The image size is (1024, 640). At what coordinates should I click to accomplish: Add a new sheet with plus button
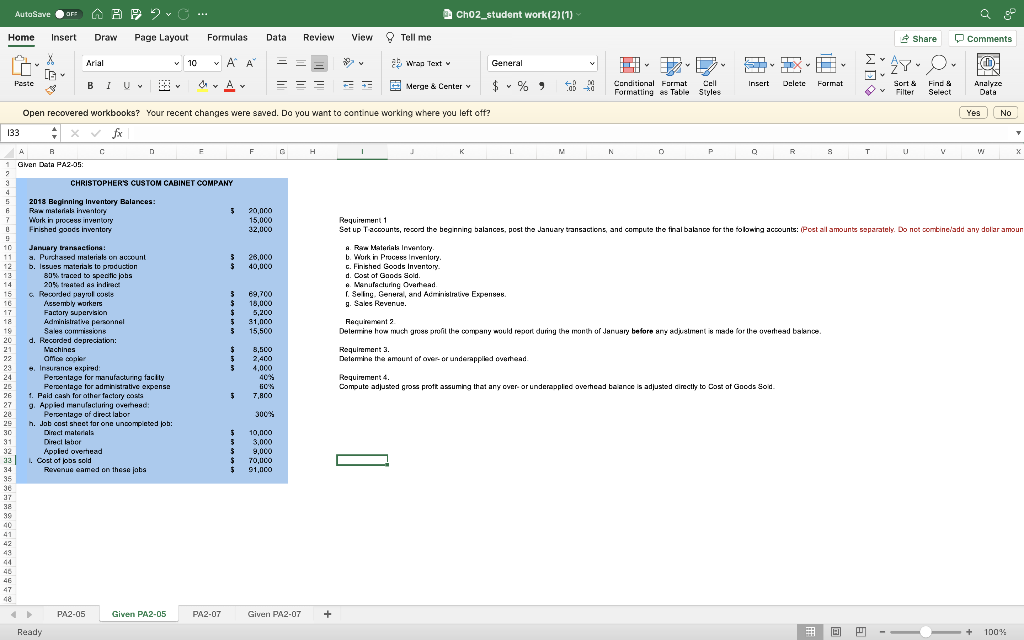point(328,614)
